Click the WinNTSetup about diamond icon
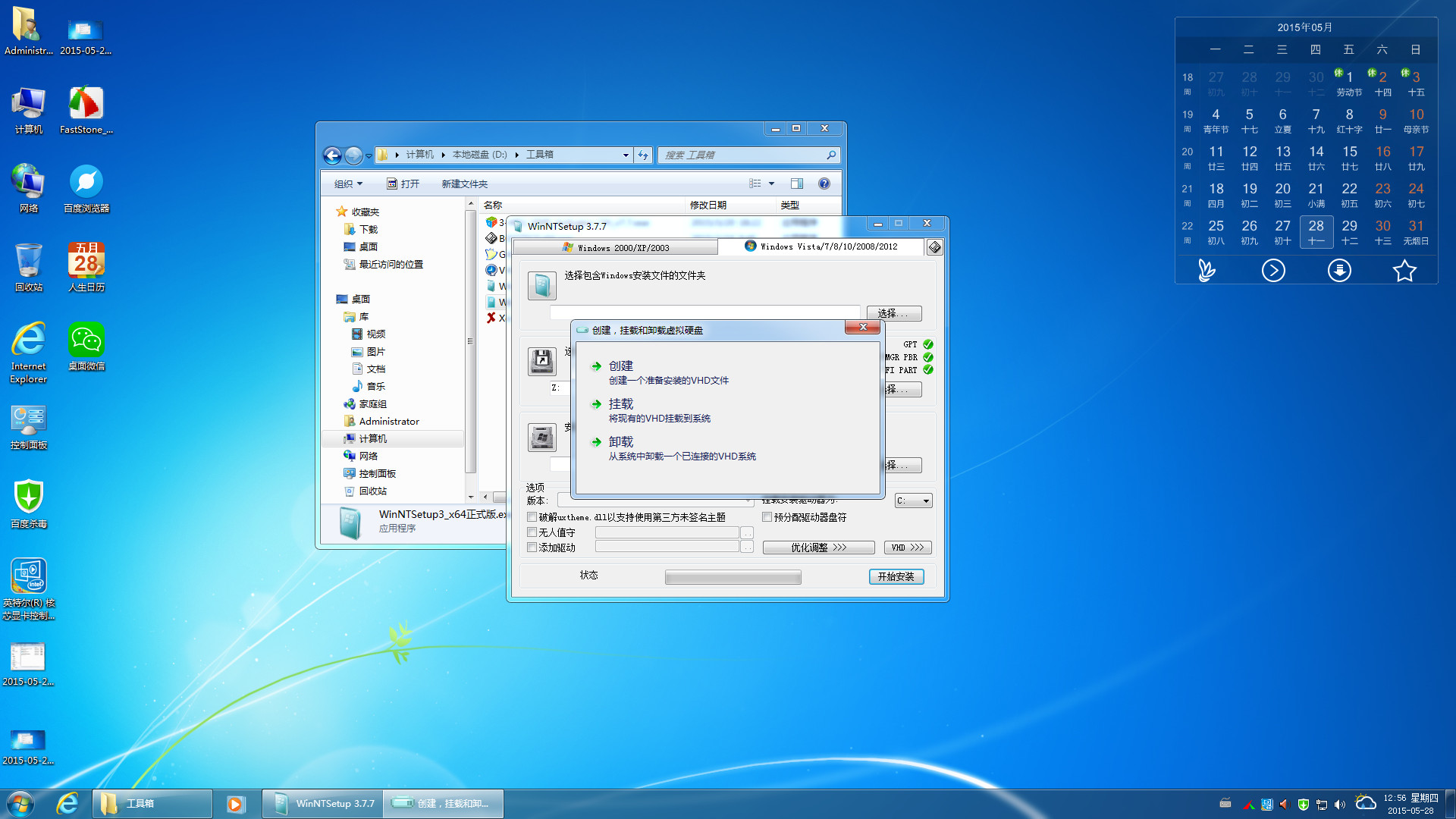The height and width of the screenshot is (819, 1456). point(934,247)
